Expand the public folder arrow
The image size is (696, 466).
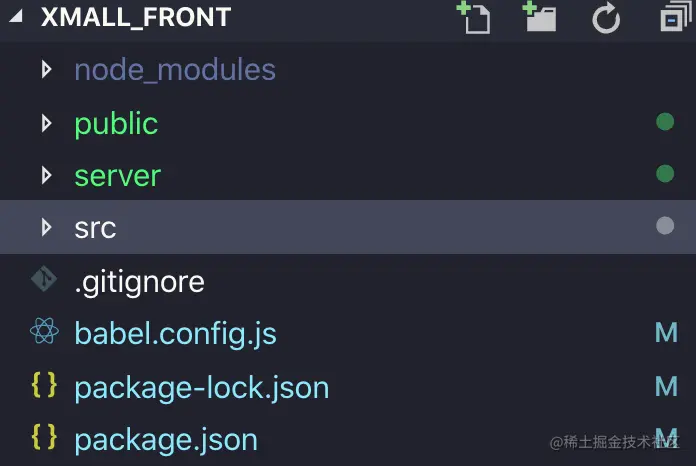coord(46,123)
